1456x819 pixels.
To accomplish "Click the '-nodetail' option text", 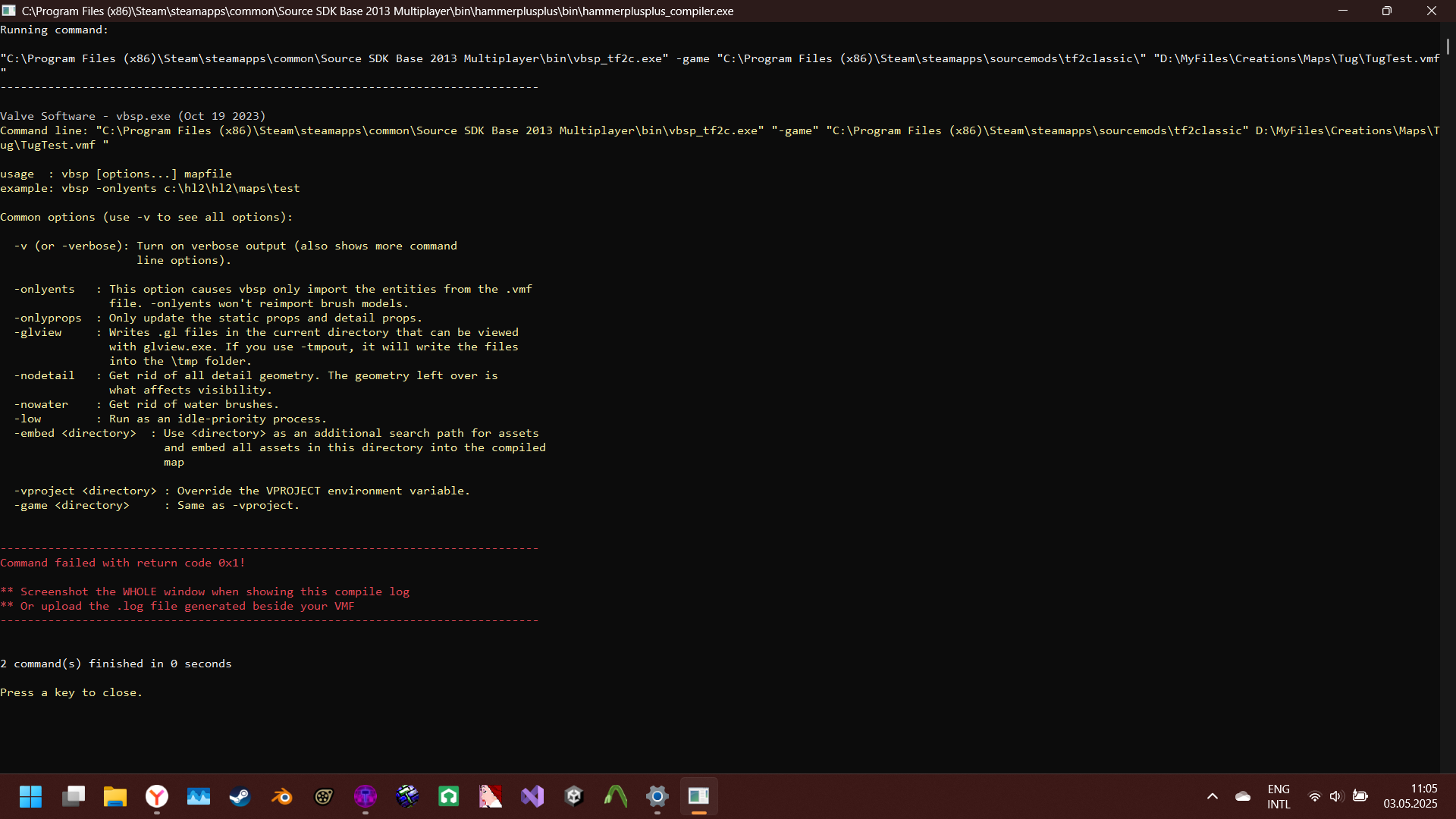I will [45, 375].
